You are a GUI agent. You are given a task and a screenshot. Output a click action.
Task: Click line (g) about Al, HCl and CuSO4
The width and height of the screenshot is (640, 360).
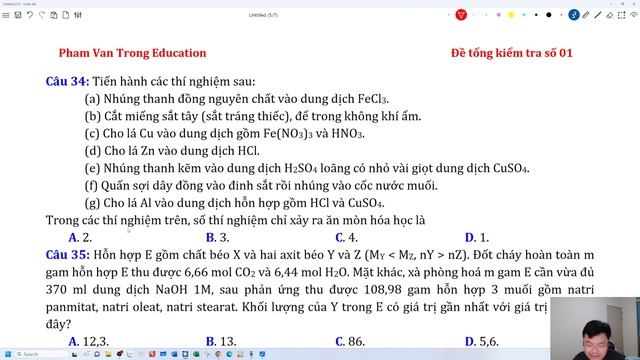234,203
